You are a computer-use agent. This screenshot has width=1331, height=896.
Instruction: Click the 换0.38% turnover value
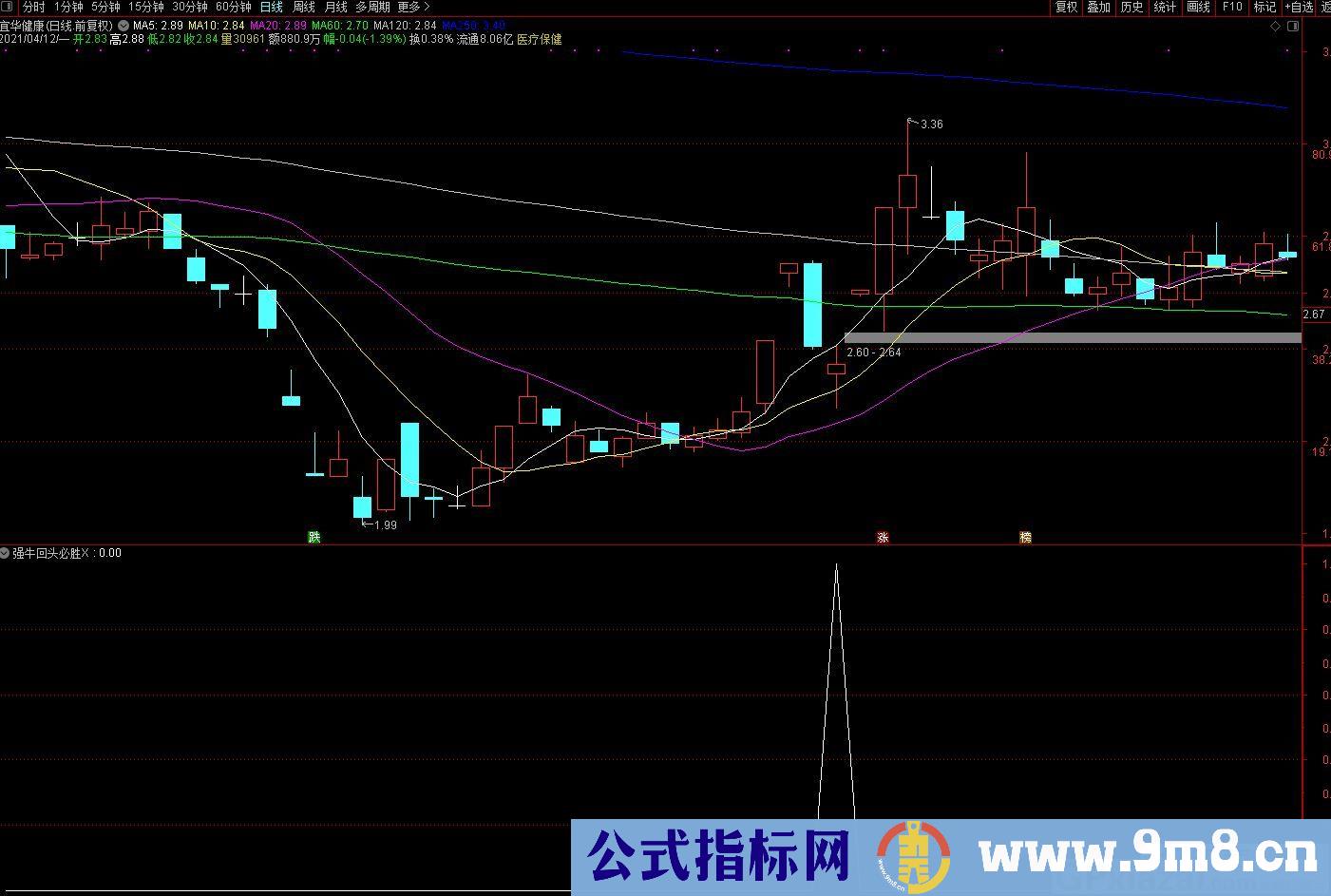(431, 40)
